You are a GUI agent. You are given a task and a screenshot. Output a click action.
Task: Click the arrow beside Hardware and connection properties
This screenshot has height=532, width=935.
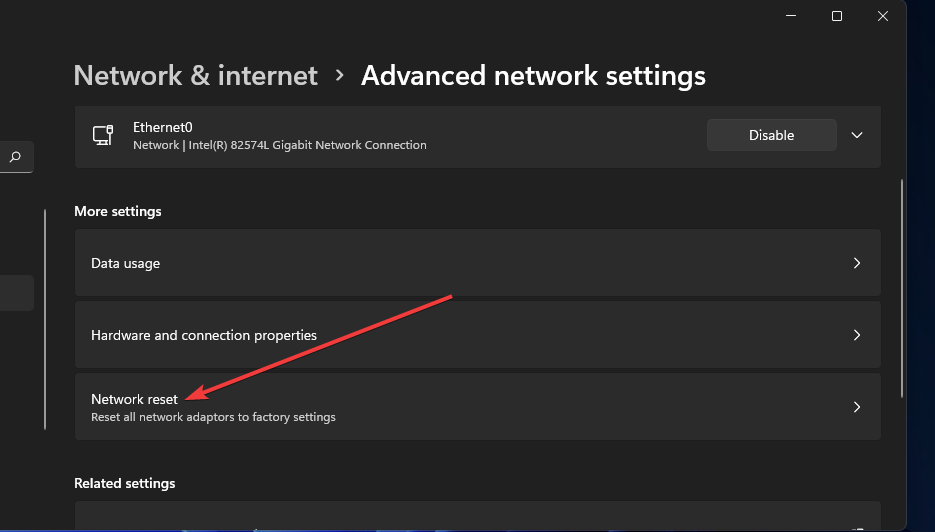coord(857,336)
